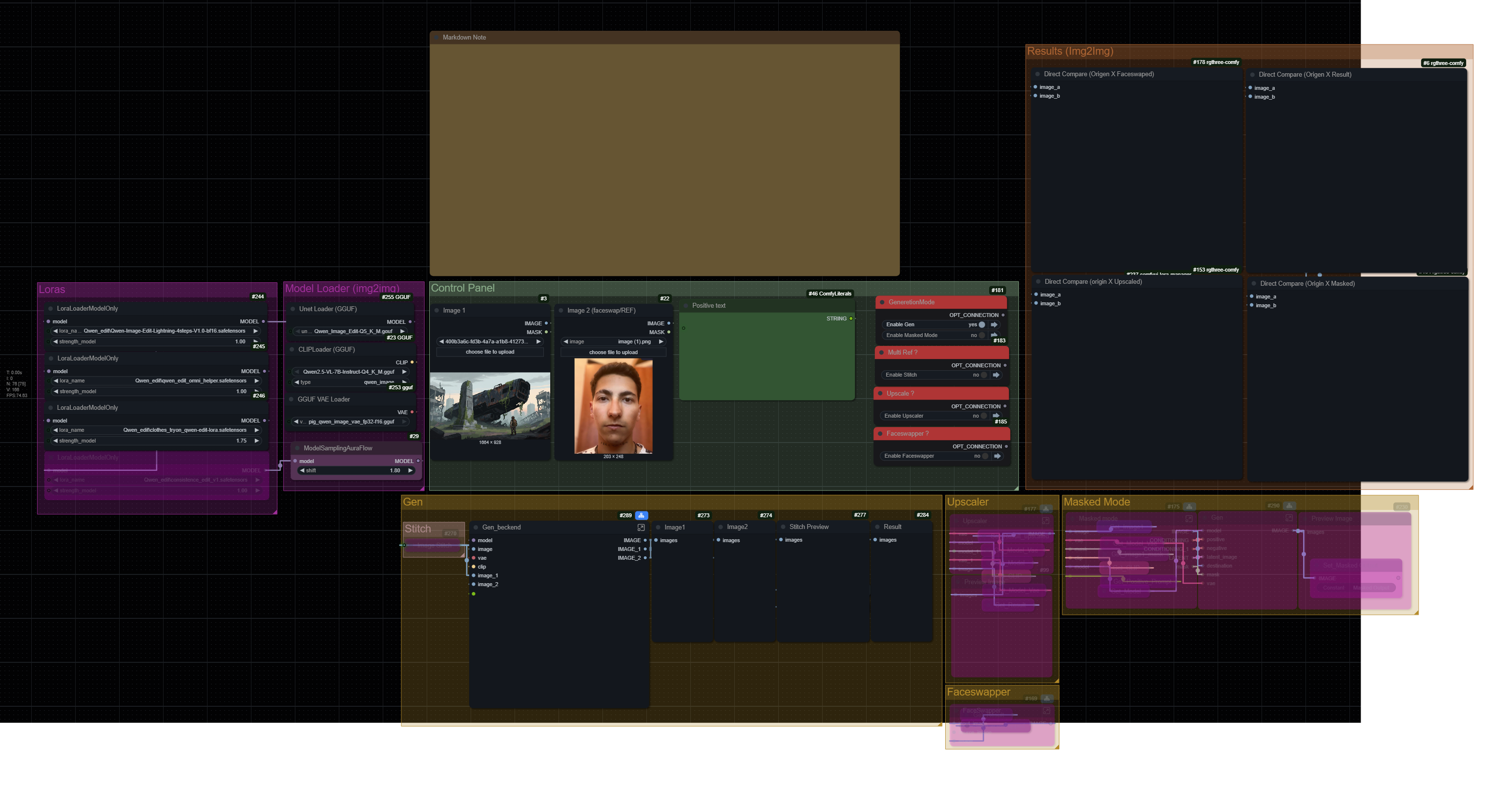
Task: Toggle the Enable Gen switch
Action: pyautogui.click(x=982, y=325)
